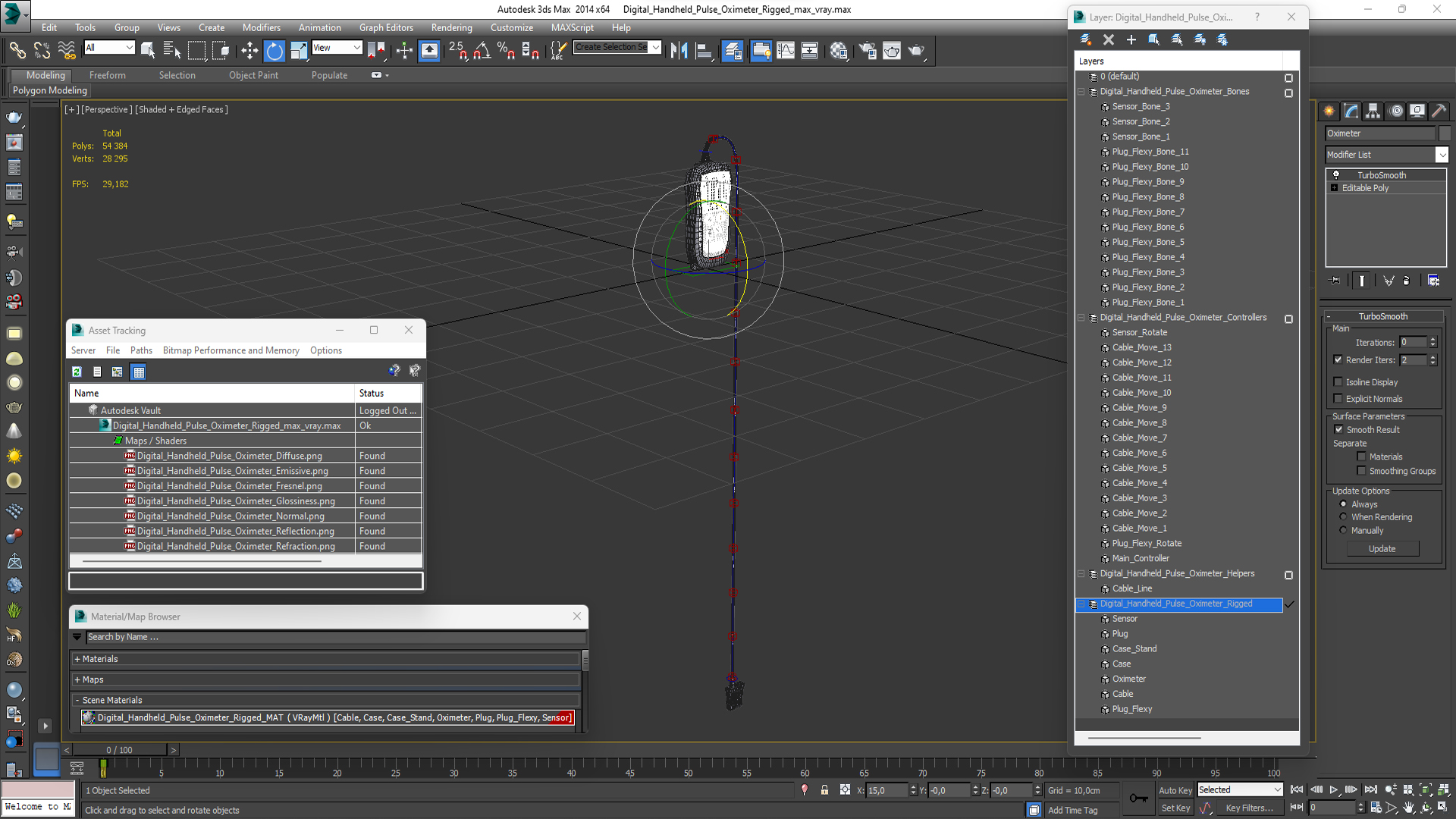Viewport: 1456px width, 819px height.
Task: Click the object color swatch beside Oximeter
Action: pyautogui.click(x=1444, y=133)
